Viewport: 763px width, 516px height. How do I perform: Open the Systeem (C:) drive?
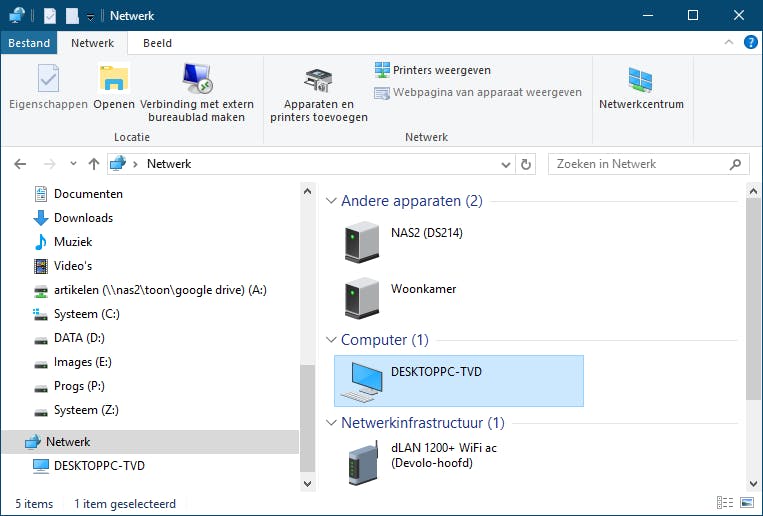point(76,314)
